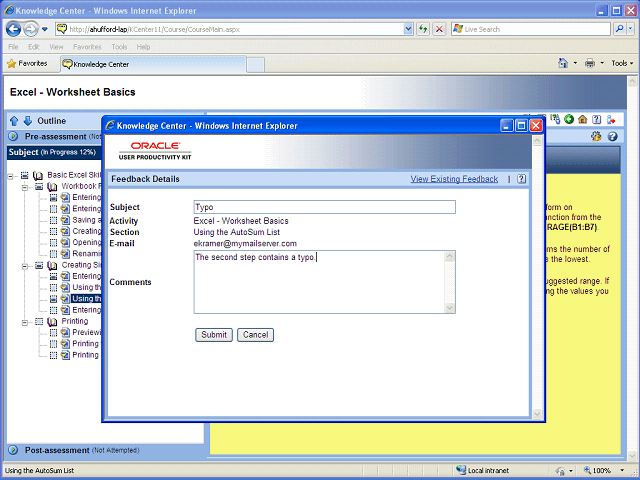Open the Tools menu in menu bar
This screenshot has height=480, width=640.
(119, 47)
